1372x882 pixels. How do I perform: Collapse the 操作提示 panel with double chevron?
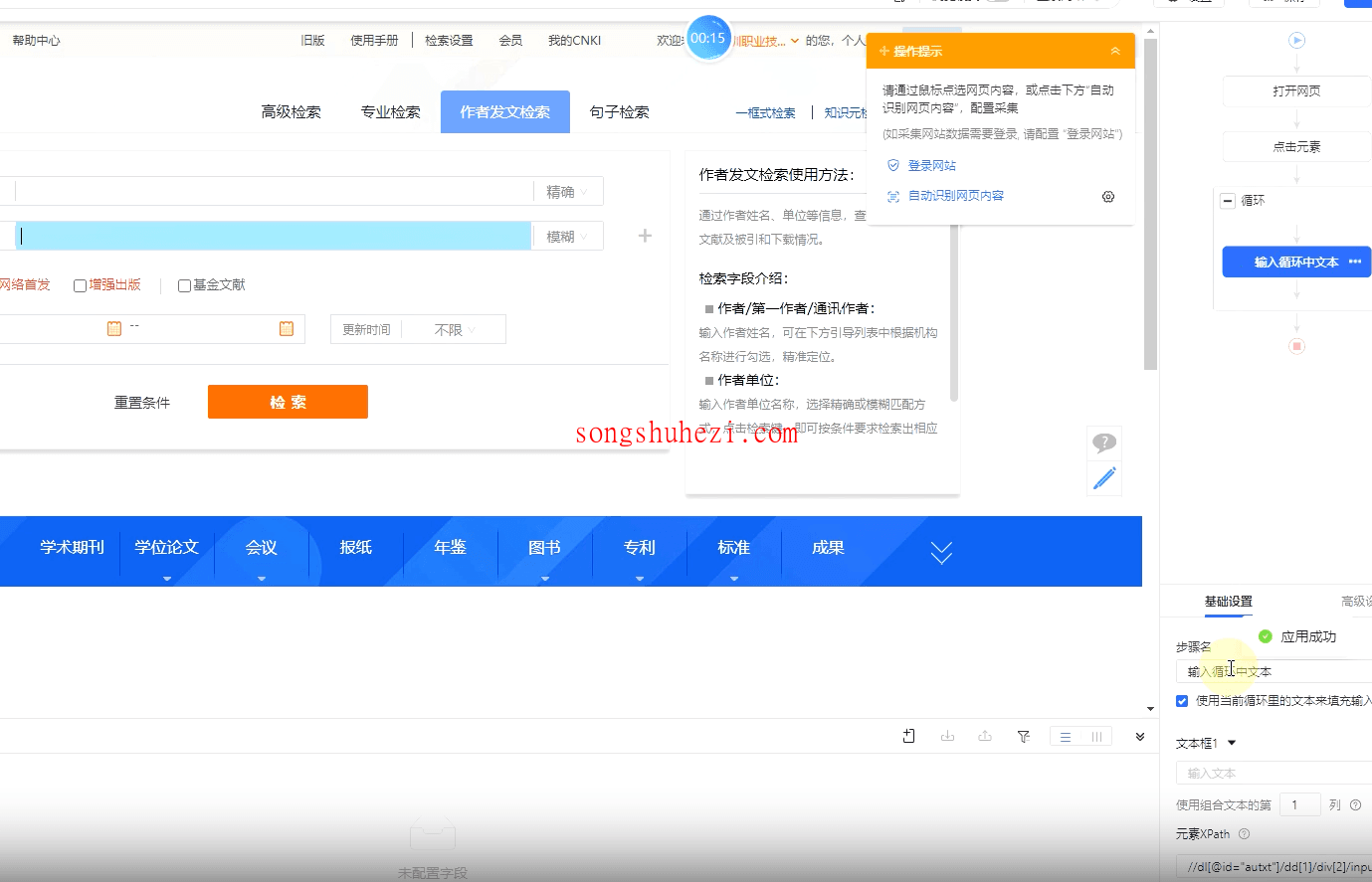coord(1115,51)
